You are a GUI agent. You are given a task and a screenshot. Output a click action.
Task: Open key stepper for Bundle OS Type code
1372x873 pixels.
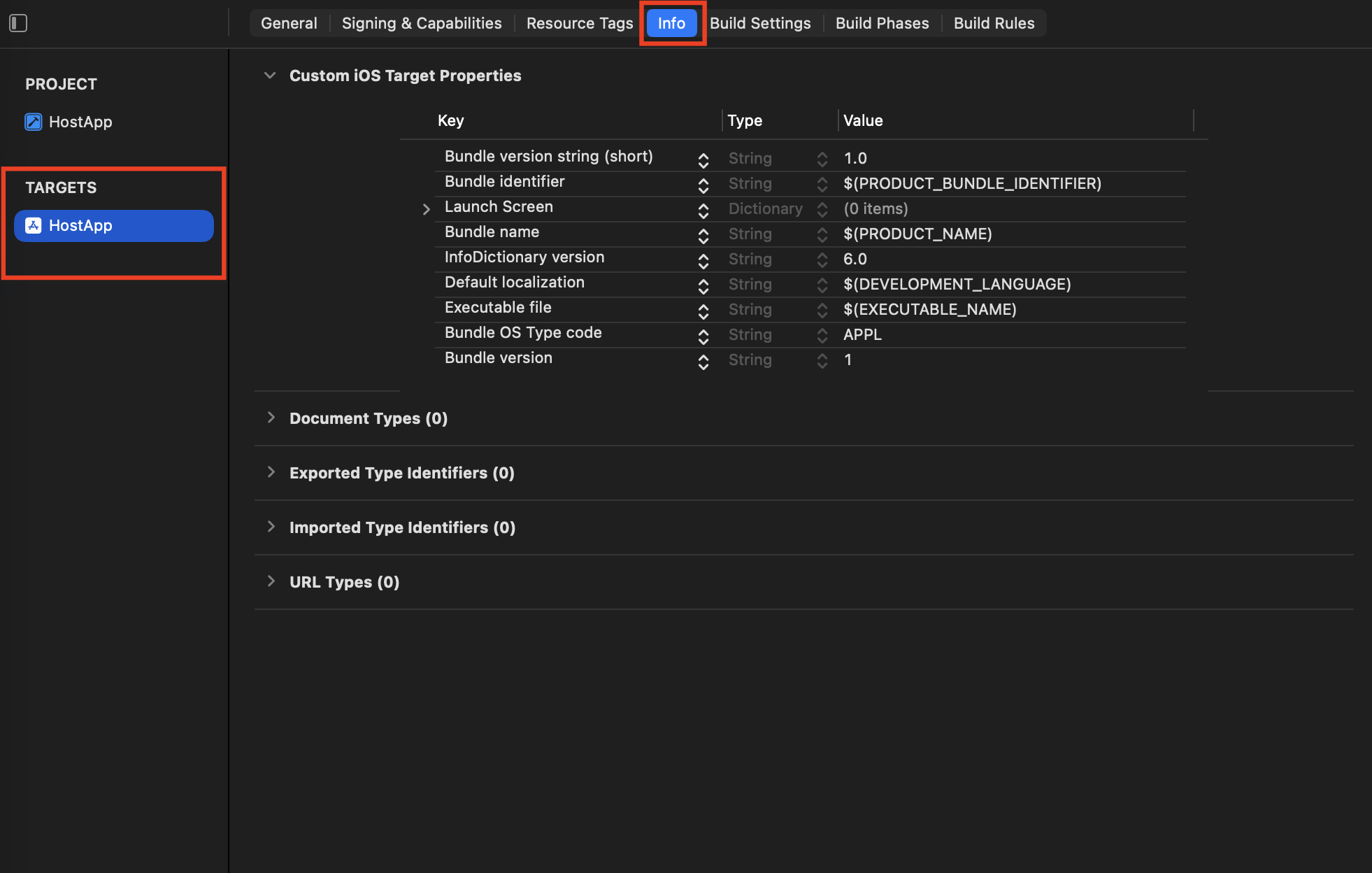[x=703, y=336]
